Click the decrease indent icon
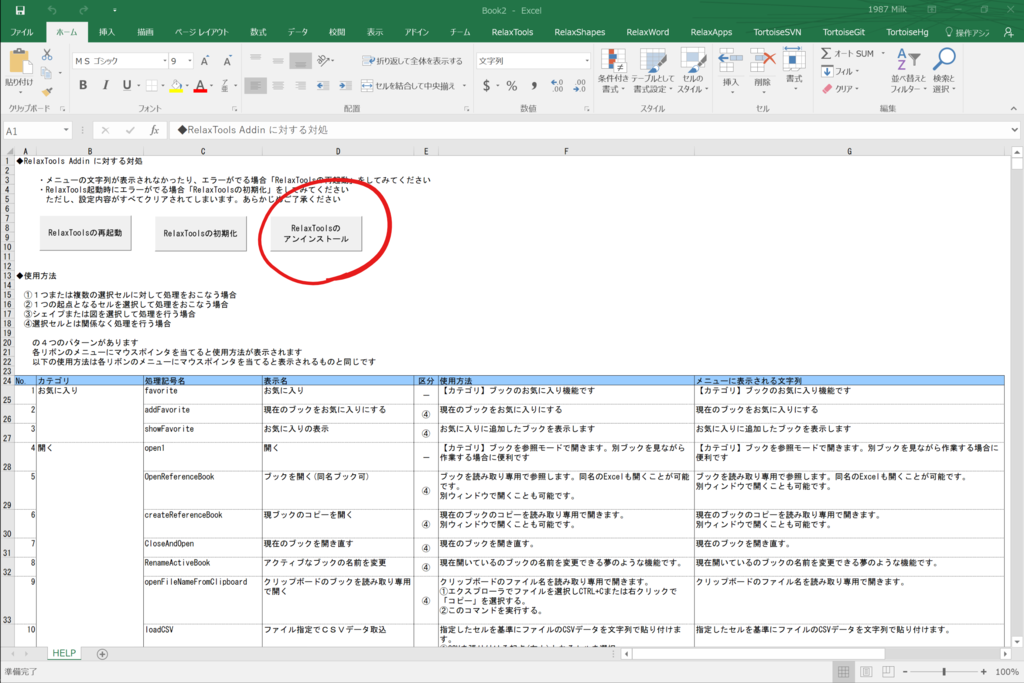 coord(323,86)
